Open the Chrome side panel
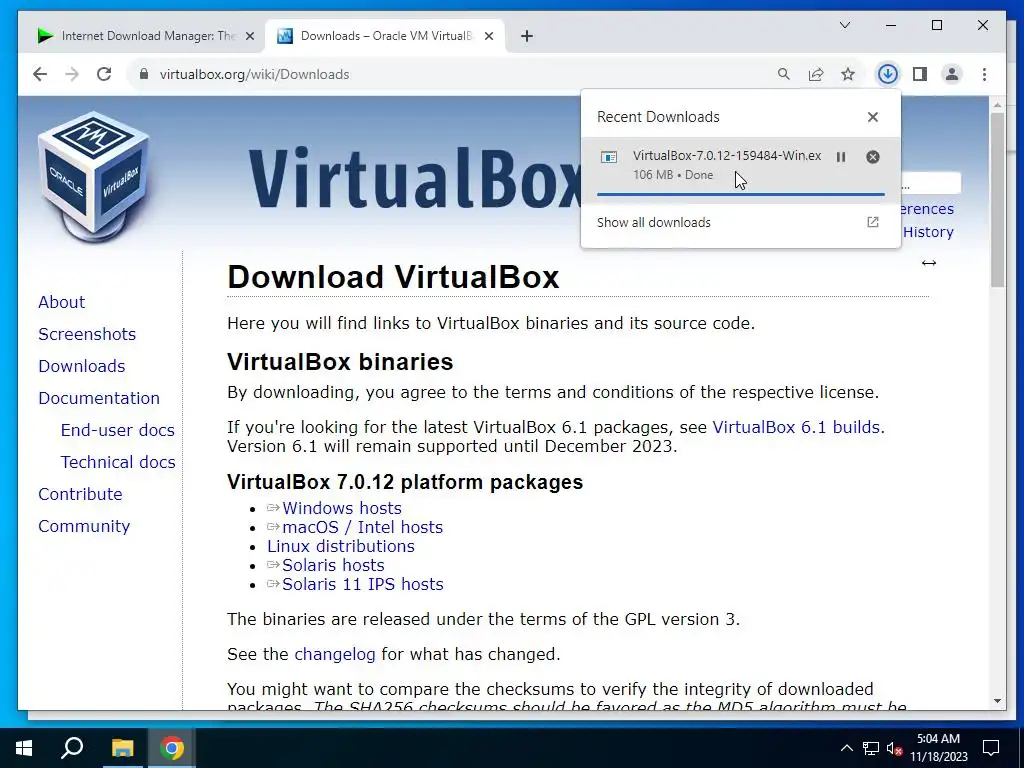This screenshot has height=768, width=1024. (x=920, y=74)
